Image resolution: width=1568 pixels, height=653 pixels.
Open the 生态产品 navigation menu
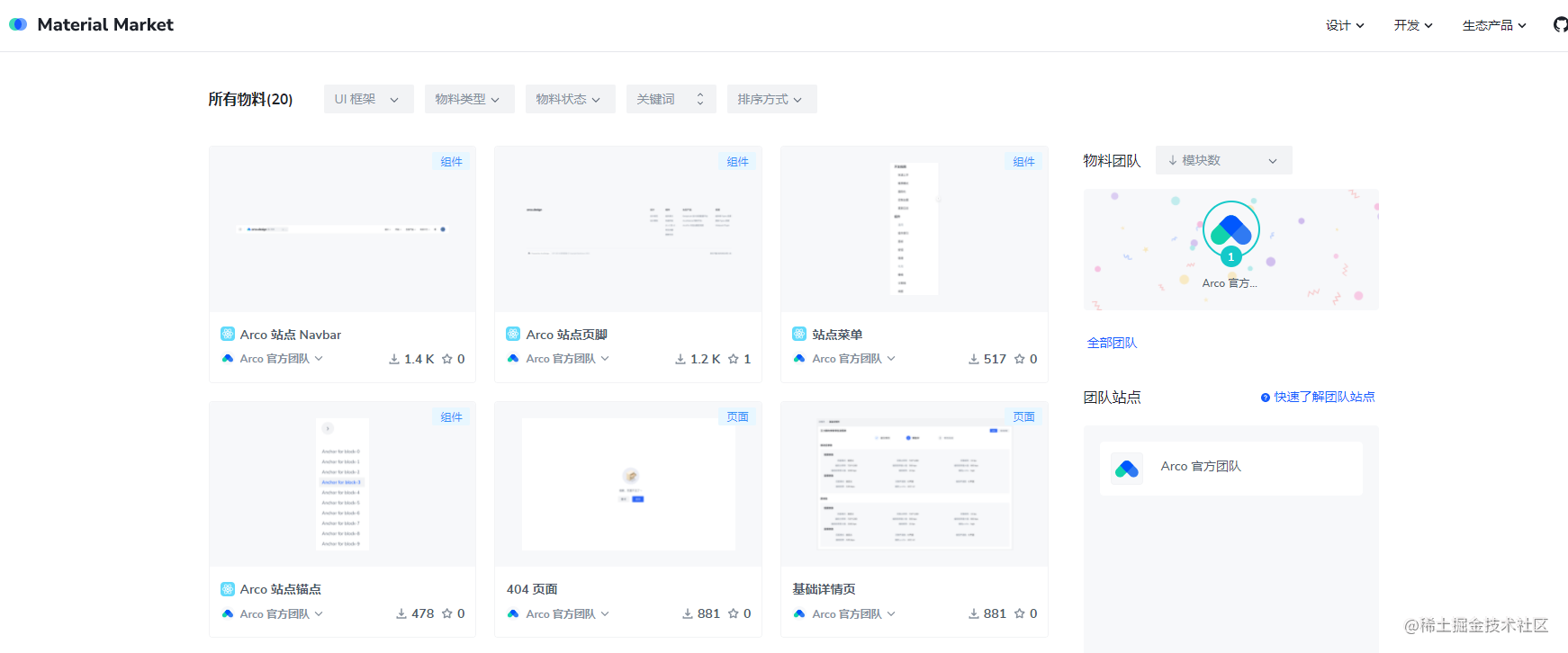coord(1494,25)
